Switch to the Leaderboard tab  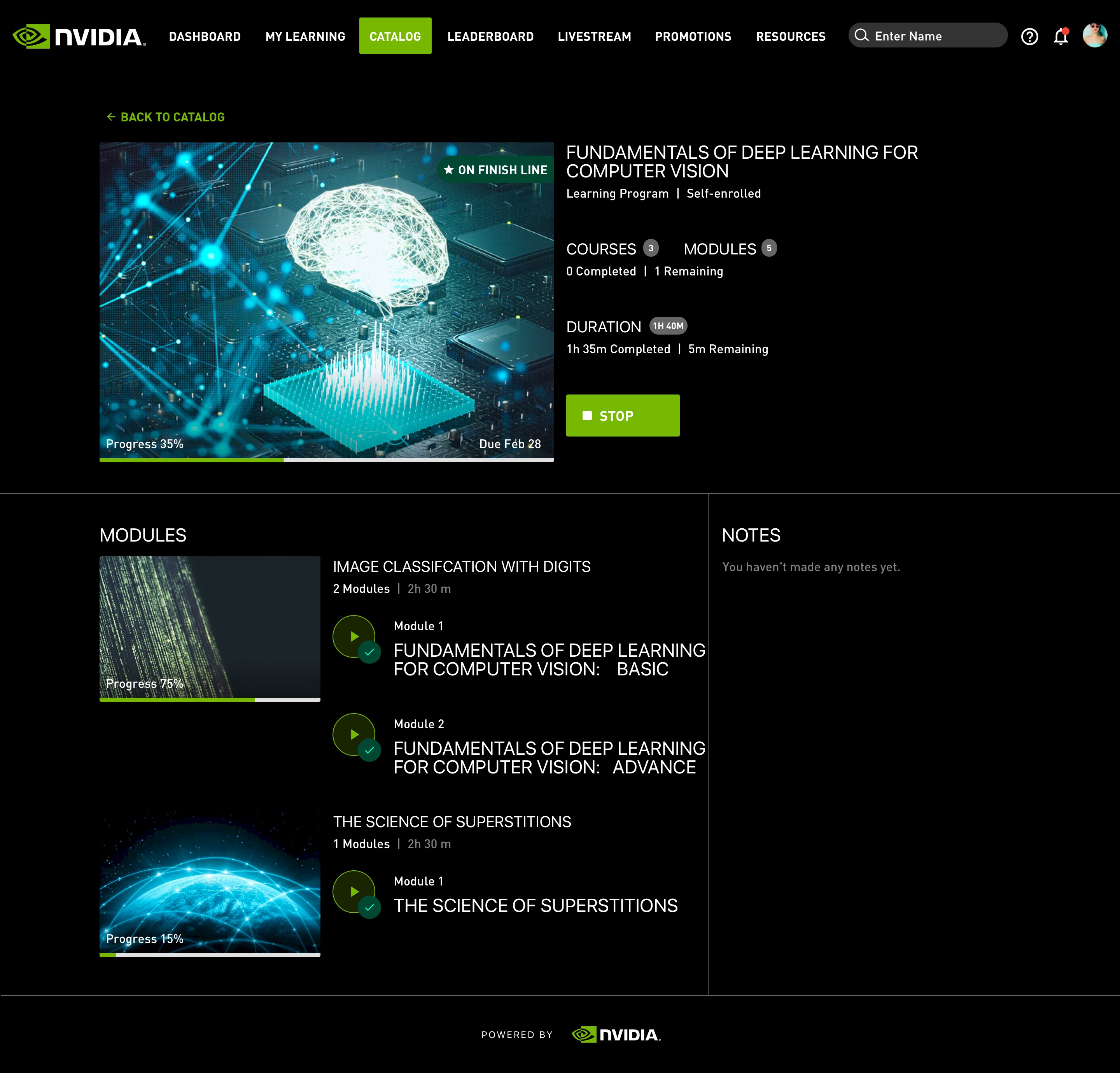coord(490,37)
